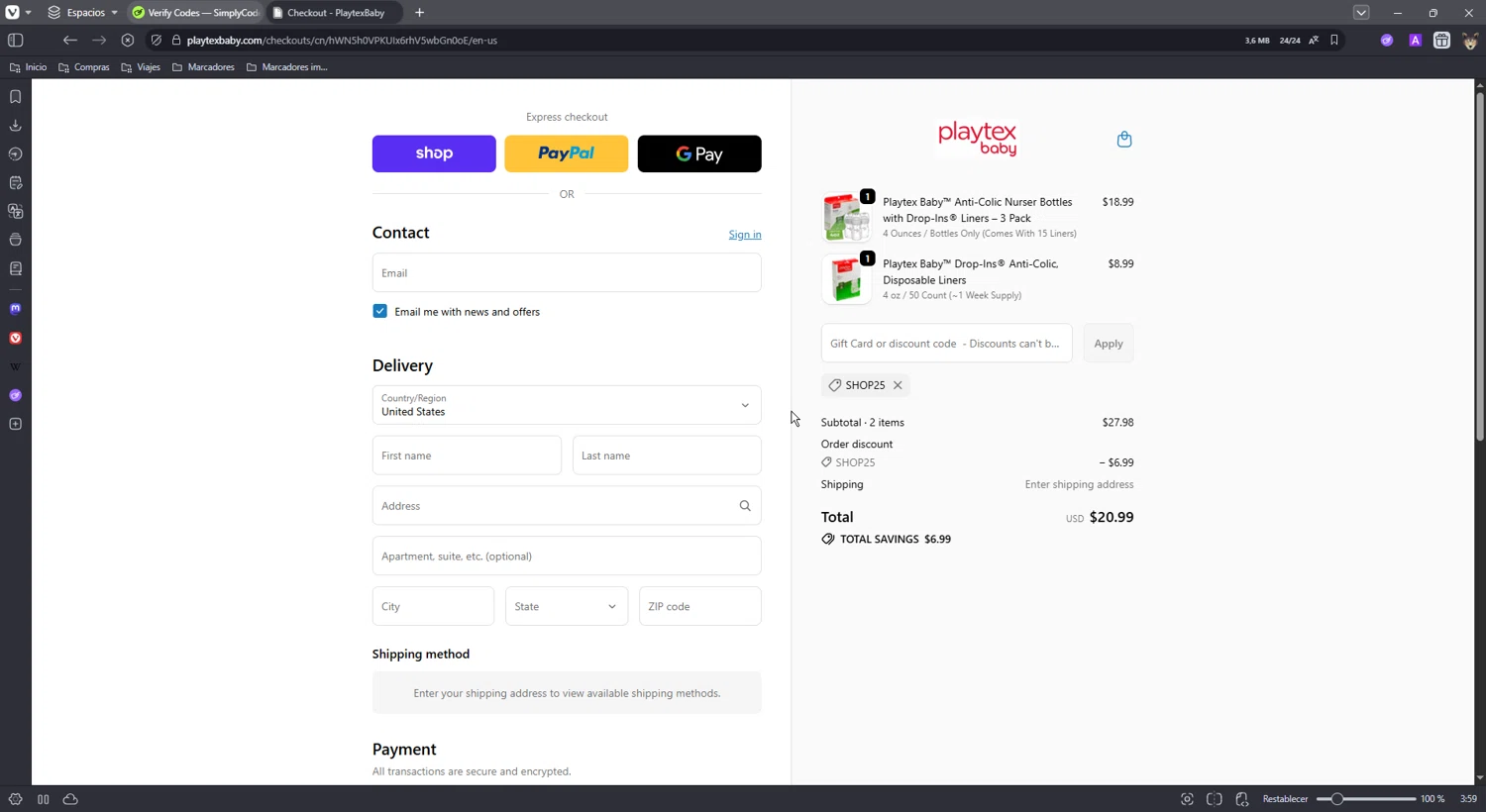Open the Notes panel in sidebar
This screenshot has width=1486, height=812.
(15, 183)
